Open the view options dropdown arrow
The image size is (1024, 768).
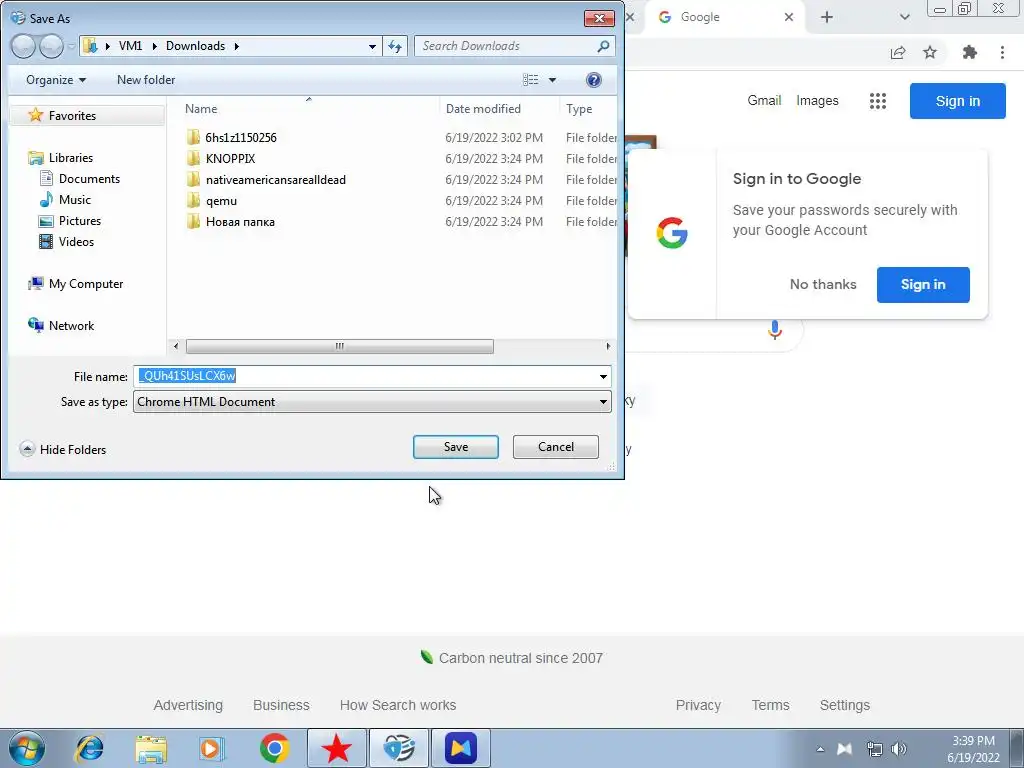click(x=552, y=80)
